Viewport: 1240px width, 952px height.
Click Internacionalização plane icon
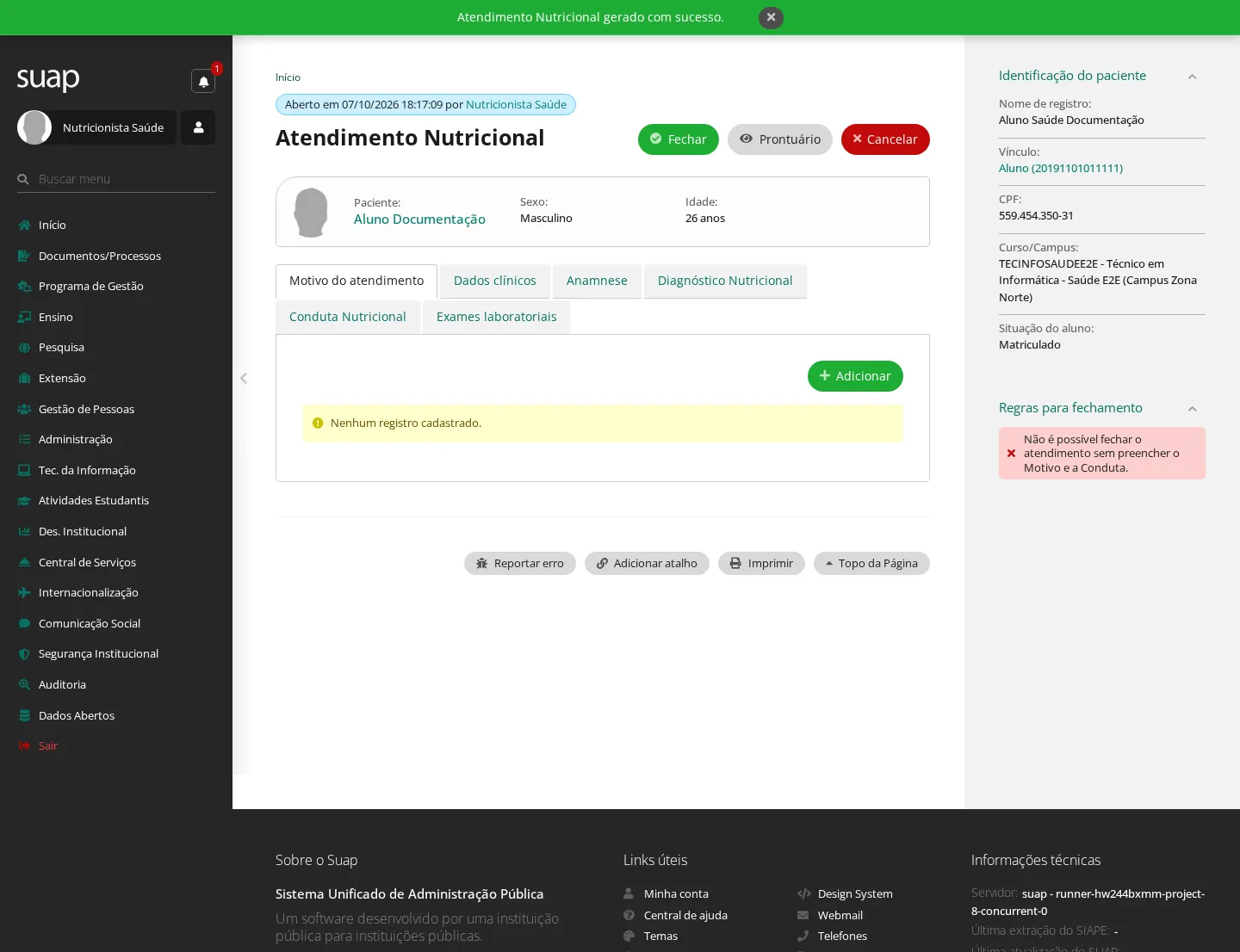(x=24, y=592)
